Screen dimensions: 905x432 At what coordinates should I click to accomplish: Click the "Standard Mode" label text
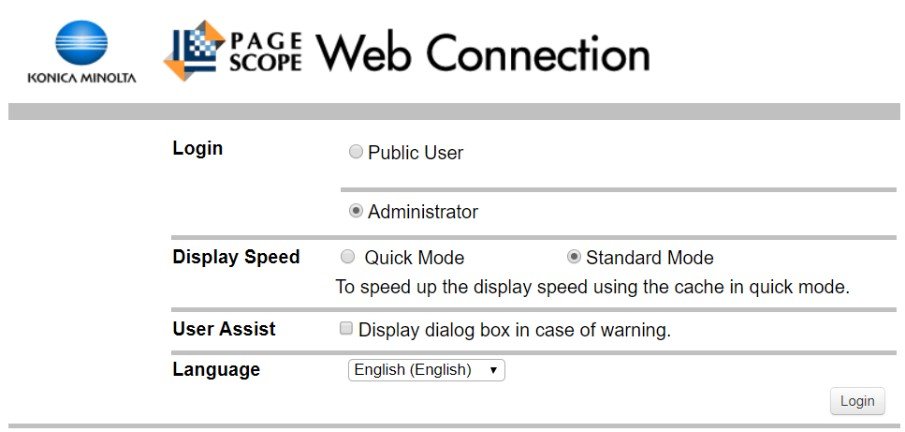click(649, 257)
